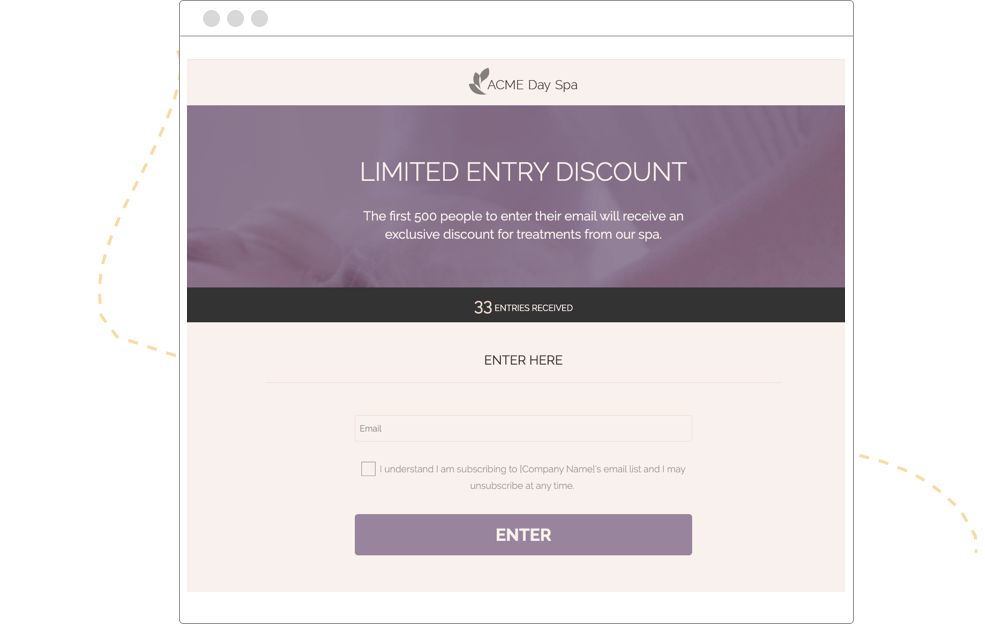985x624 pixels.
Task: Tick the email list subscription checkbox
Action: pyautogui.click(x=369, y=469)
